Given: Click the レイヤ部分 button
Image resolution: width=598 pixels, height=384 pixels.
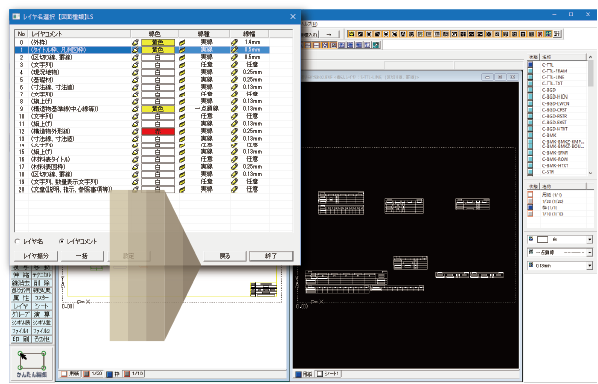Looking at the screenshot, I should pyautogui.click(x=35, y=256).
